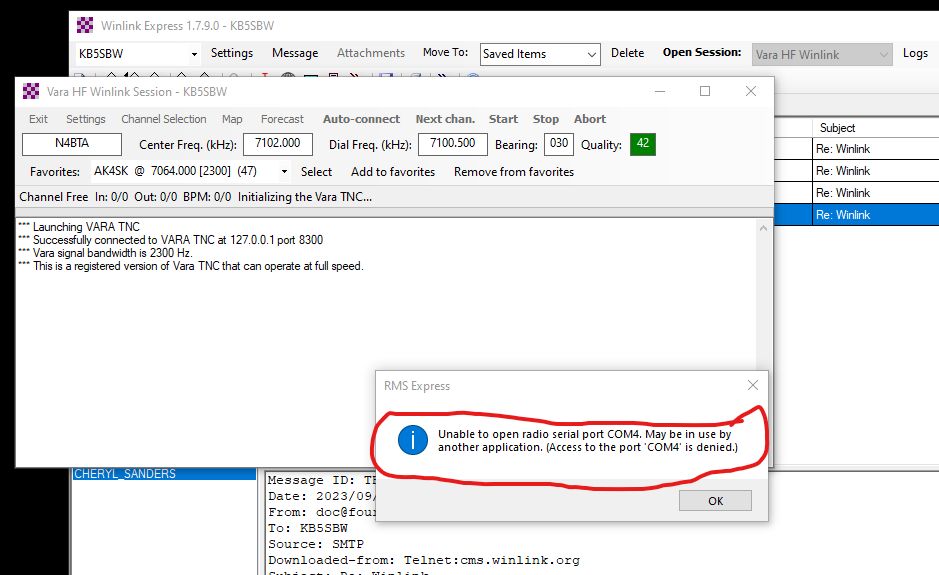
Task: Click the Bearing field showing 030
Action: tap(559, 144)
